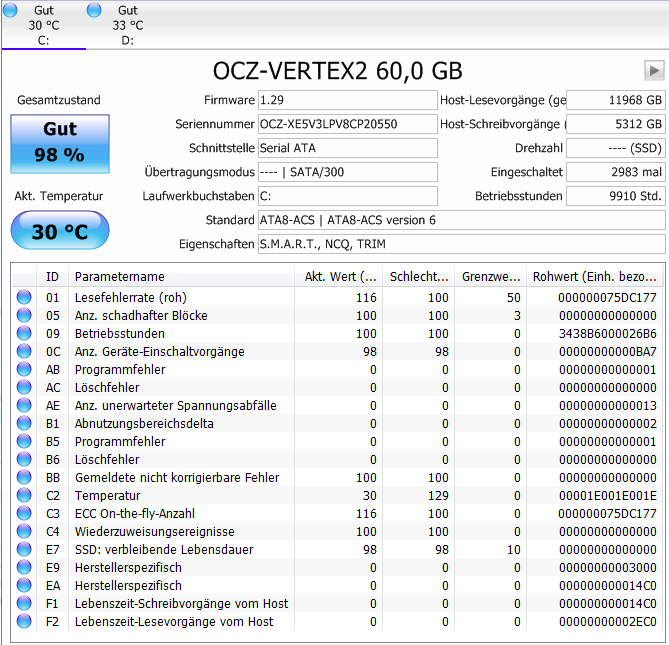
Task: Click the ID column header
Action: 52,276
